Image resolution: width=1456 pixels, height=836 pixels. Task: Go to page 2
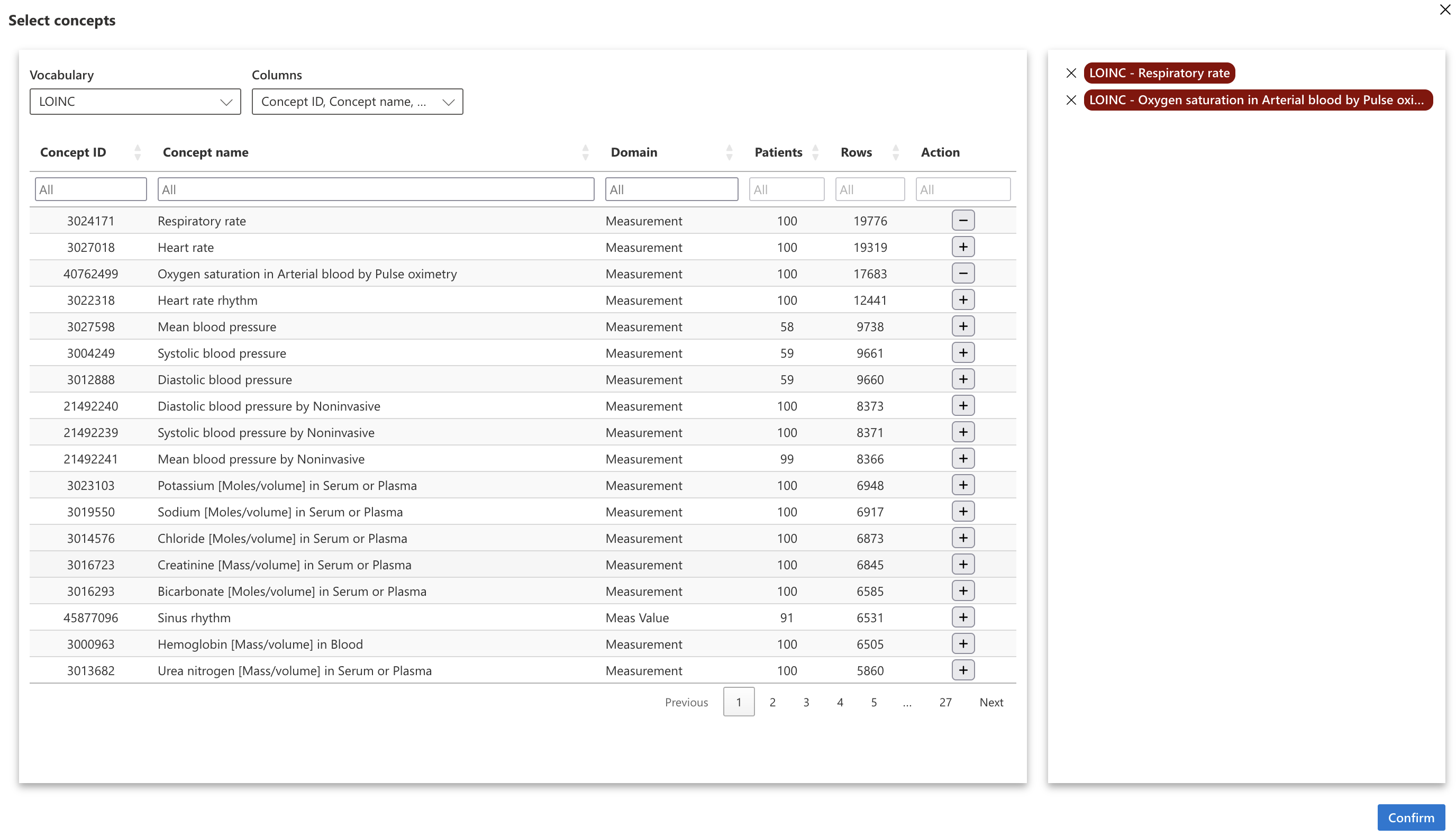click(772, 702)
